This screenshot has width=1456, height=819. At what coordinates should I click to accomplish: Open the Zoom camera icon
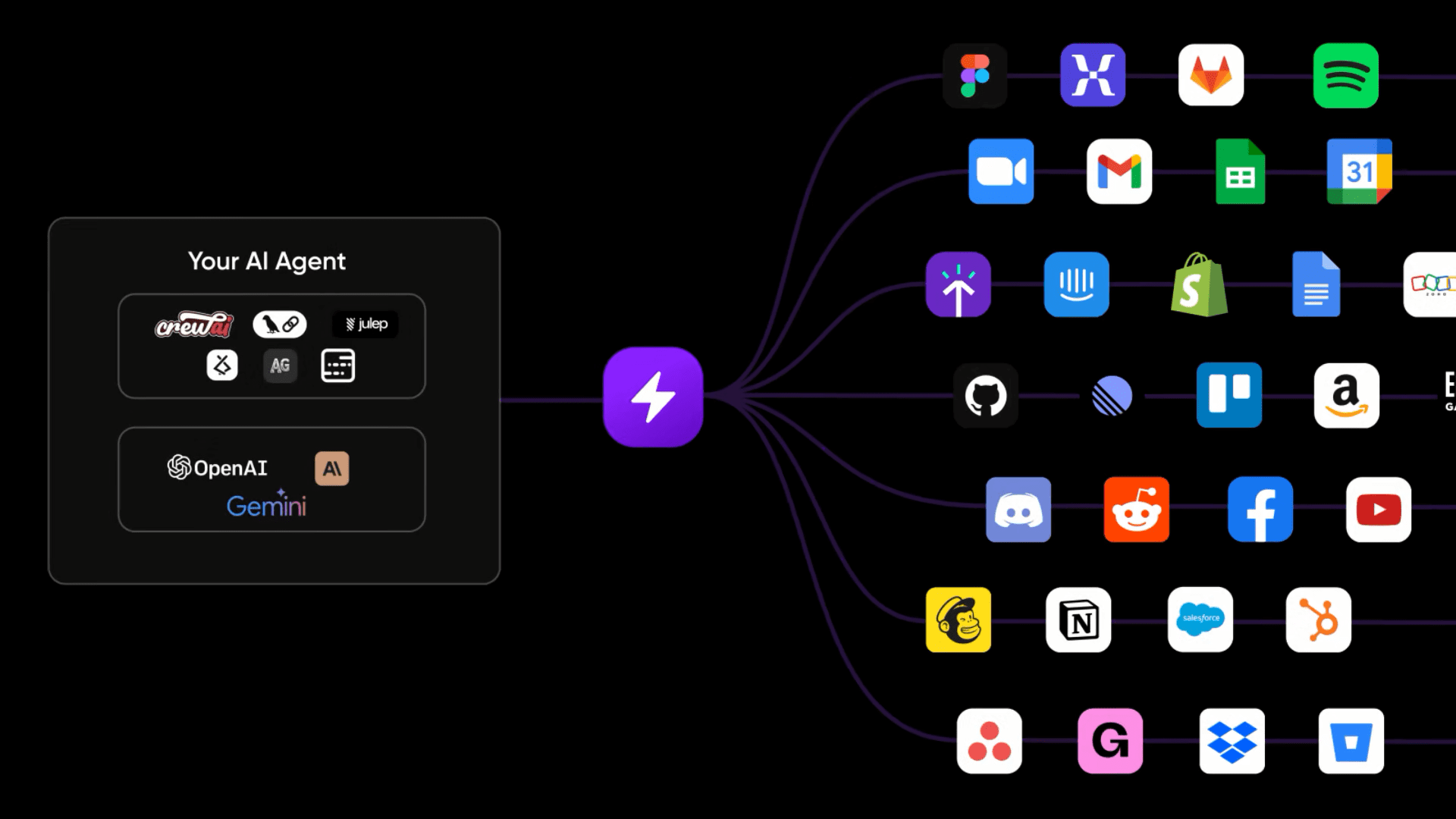coord(1001,171)
